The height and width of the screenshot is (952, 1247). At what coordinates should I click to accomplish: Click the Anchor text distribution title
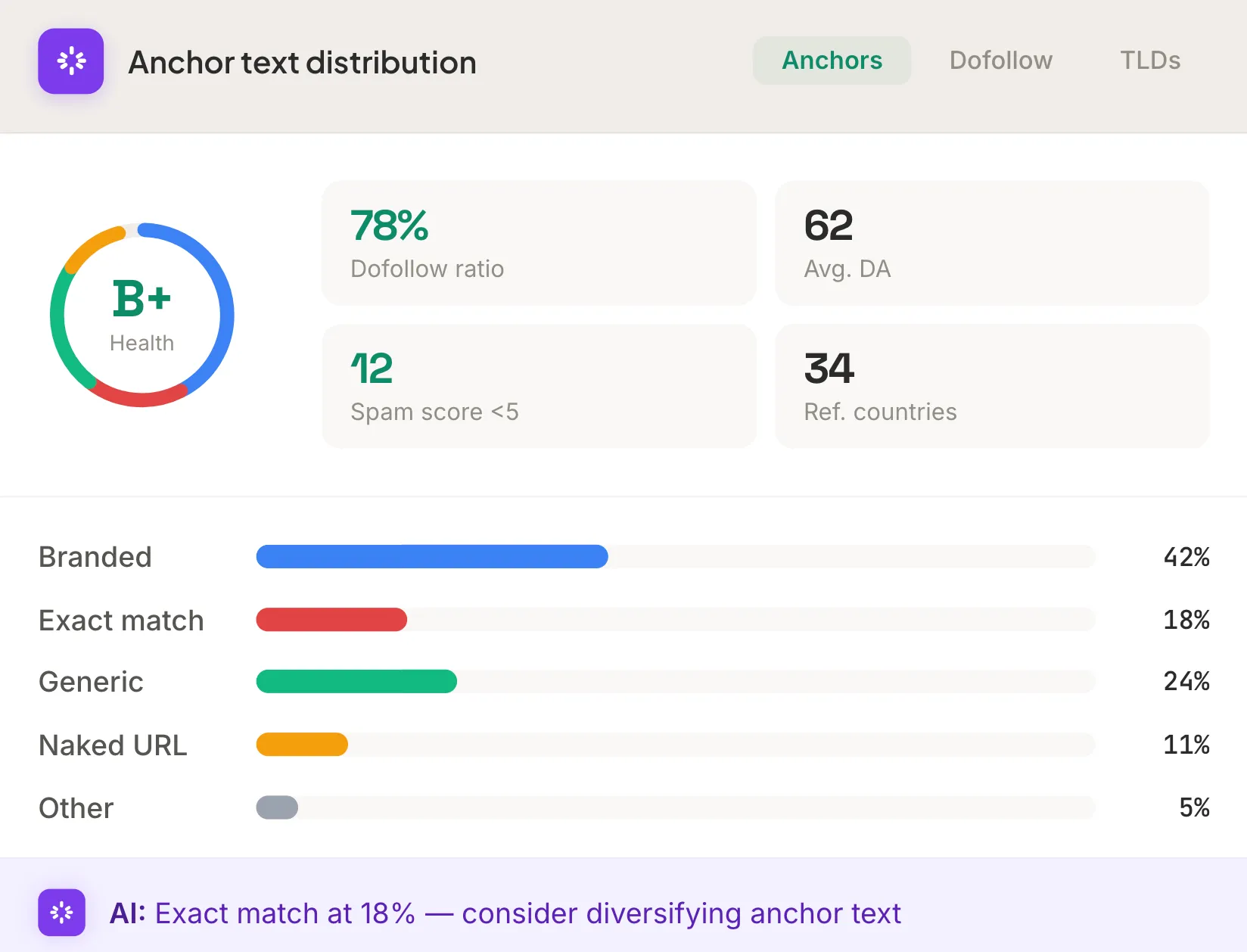point(302,63)
